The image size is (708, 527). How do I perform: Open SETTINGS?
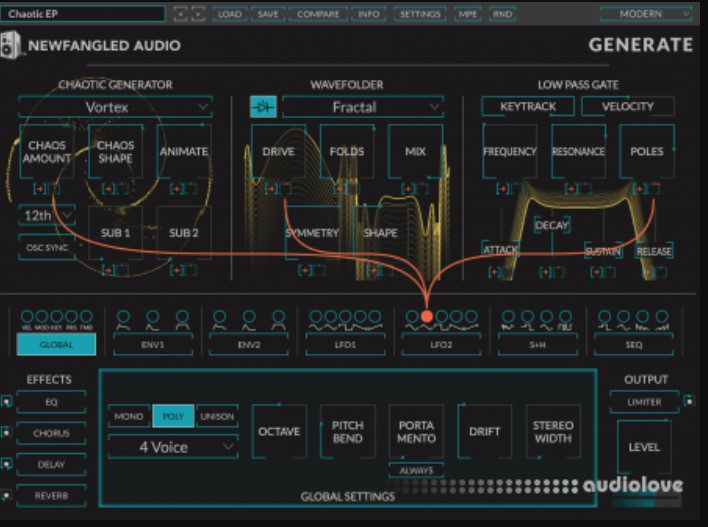(x=420, y=14)
